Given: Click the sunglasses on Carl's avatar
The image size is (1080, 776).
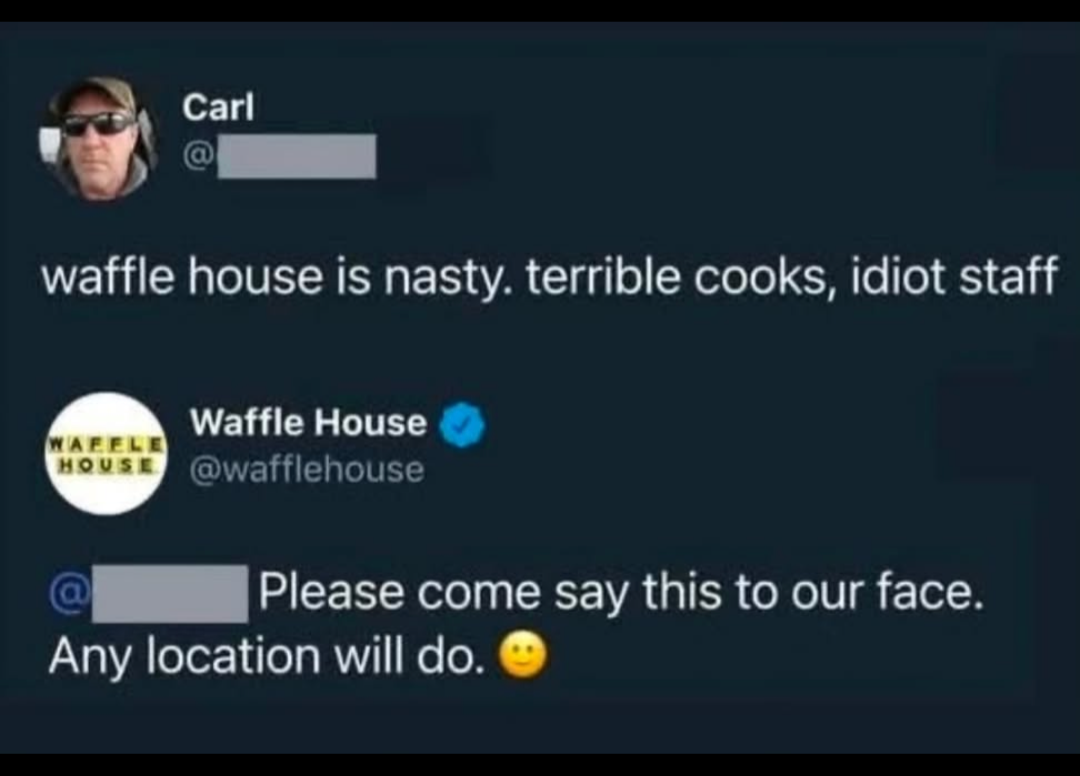Looking at the screenshot, I should click(x=98, y=125).
